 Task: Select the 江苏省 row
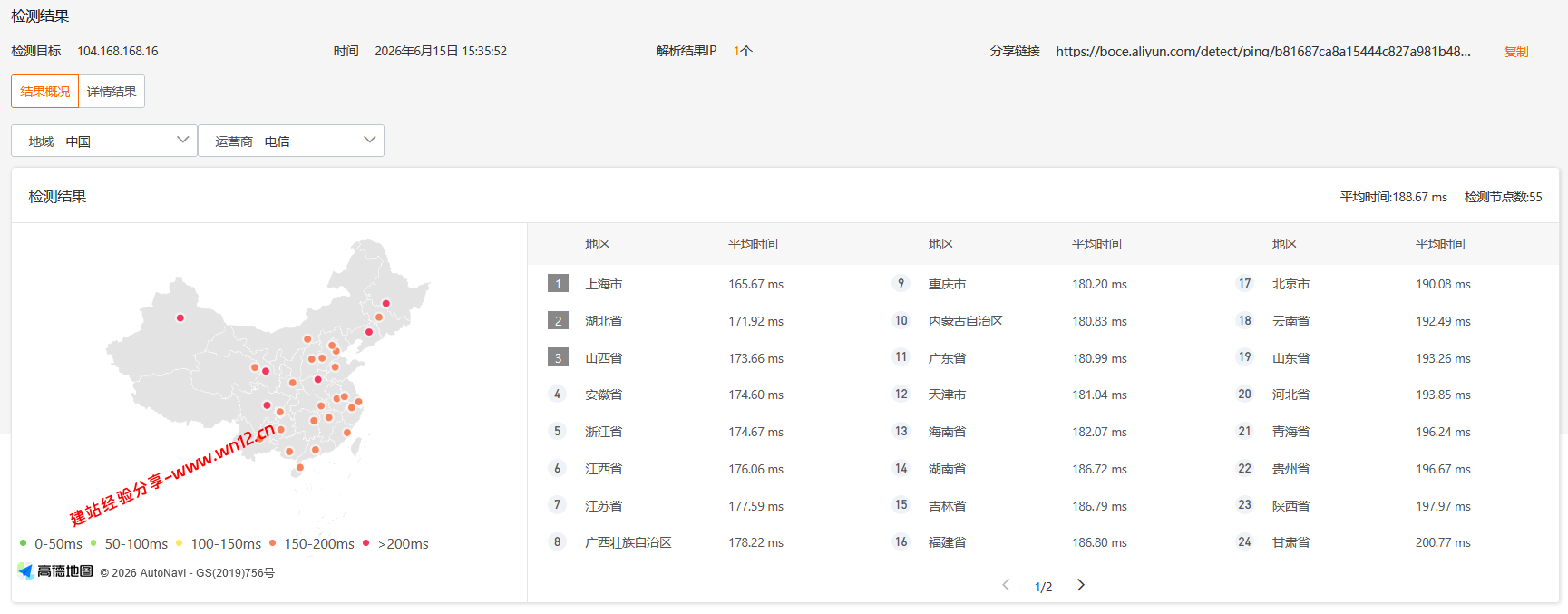pos(699,506)
